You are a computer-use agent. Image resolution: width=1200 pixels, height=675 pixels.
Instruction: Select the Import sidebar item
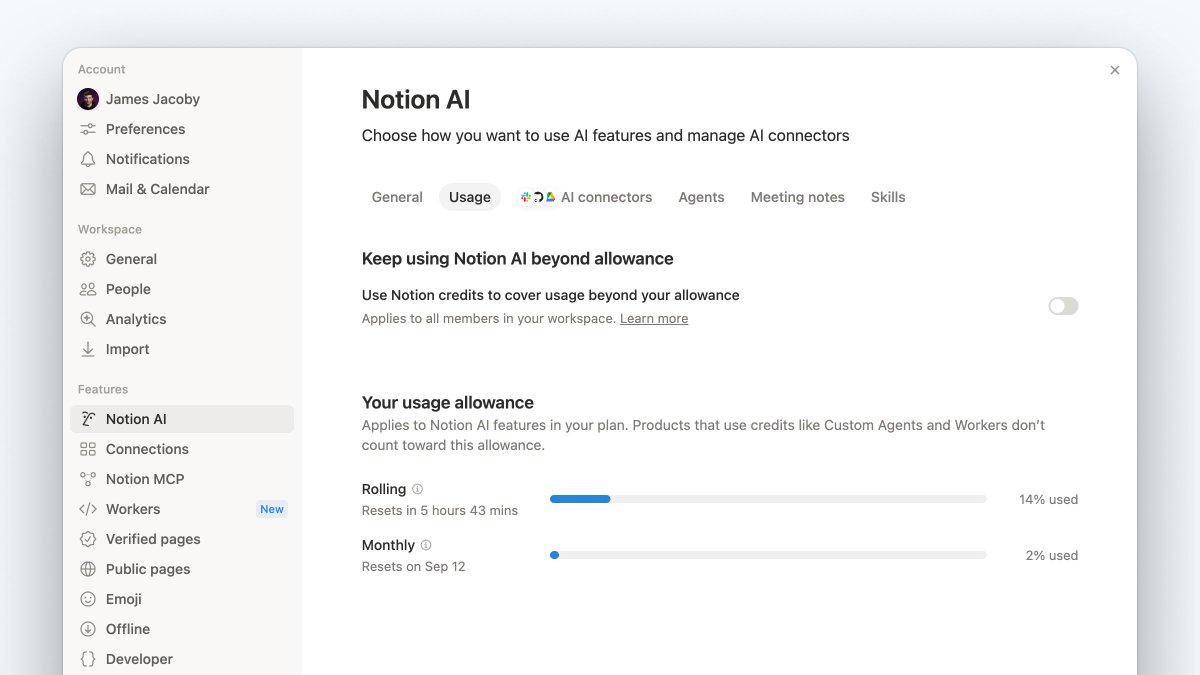click(x=182, y=349)
